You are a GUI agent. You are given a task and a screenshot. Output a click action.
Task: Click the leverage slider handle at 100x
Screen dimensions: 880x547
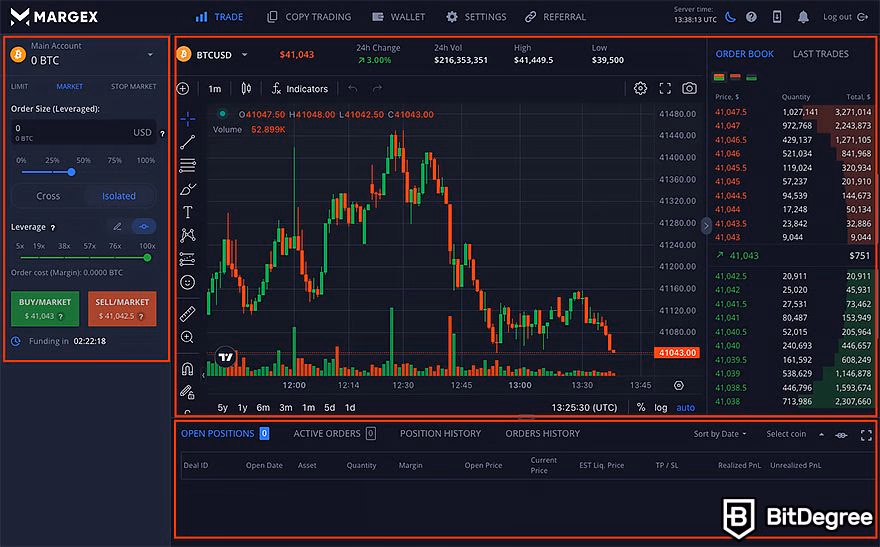(x=147, y=258)
